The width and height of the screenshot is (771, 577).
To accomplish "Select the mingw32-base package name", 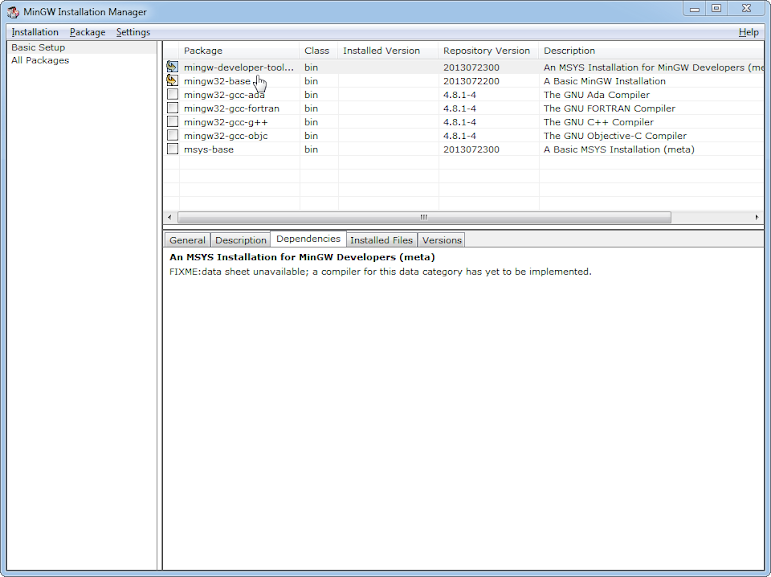I will click(x=217, y=81).
